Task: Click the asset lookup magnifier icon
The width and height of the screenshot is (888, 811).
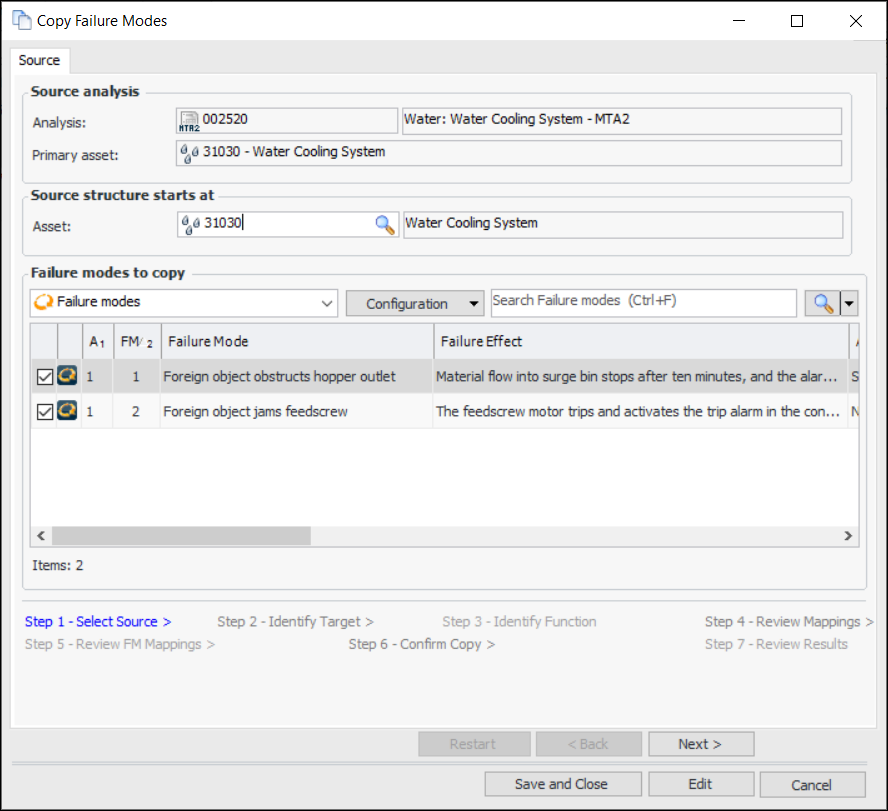Action: pos(385,225)
